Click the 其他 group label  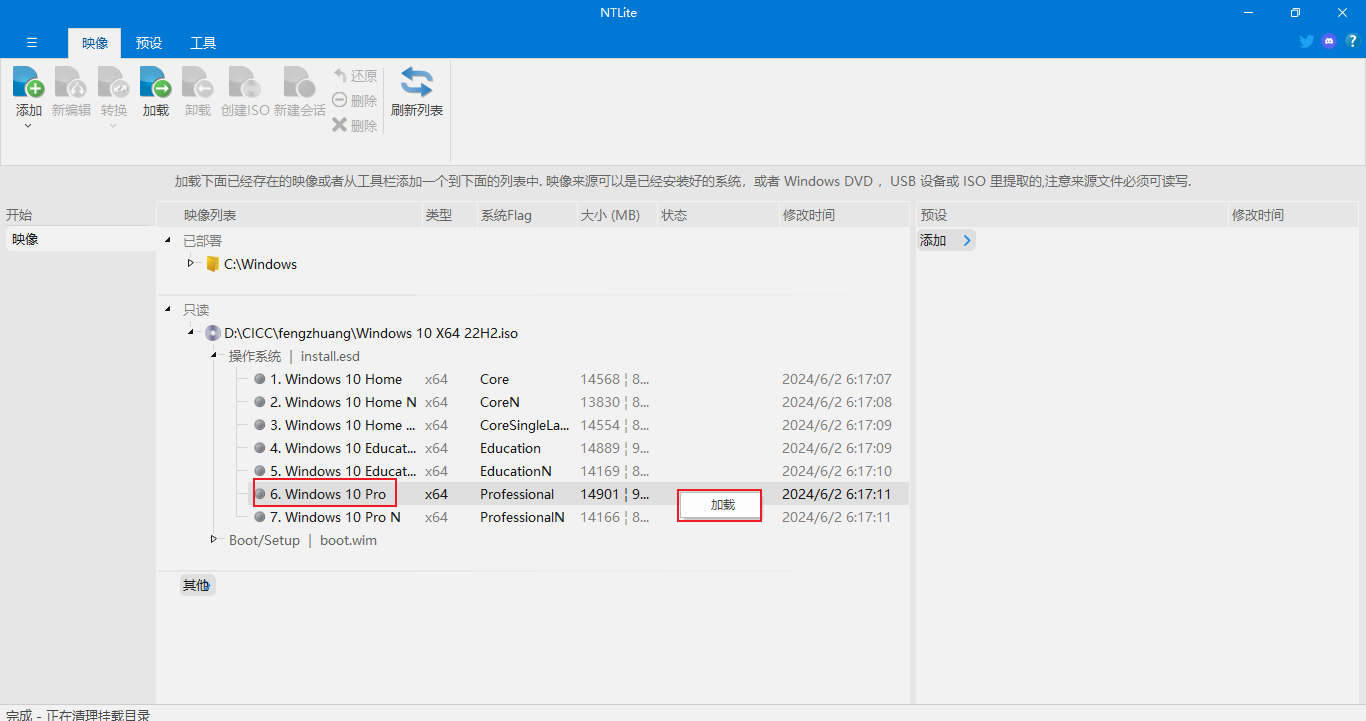click(x=197, y=585)
